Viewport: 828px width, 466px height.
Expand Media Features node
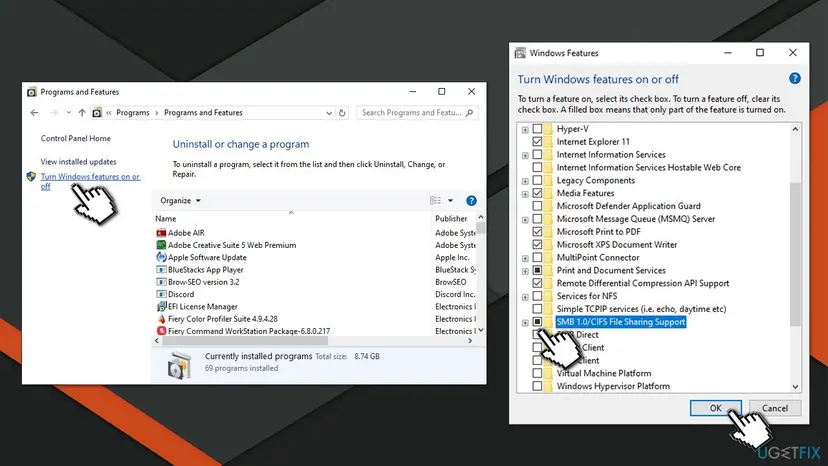pyautogui.click(x=525, y=194)
